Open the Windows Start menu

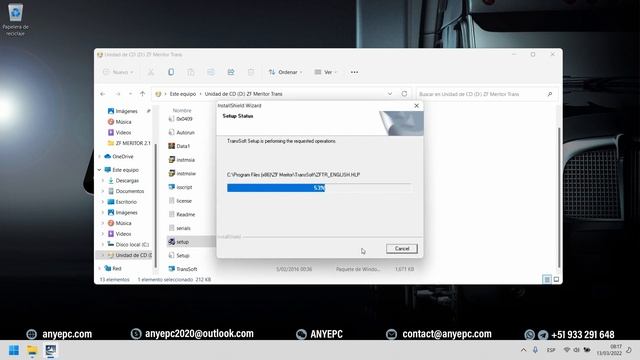(14, 350)
